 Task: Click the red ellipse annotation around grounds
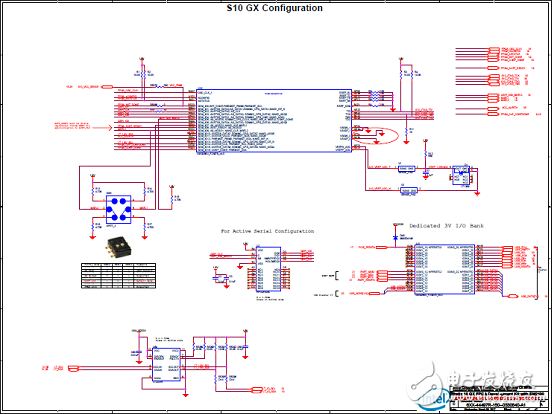376,136
